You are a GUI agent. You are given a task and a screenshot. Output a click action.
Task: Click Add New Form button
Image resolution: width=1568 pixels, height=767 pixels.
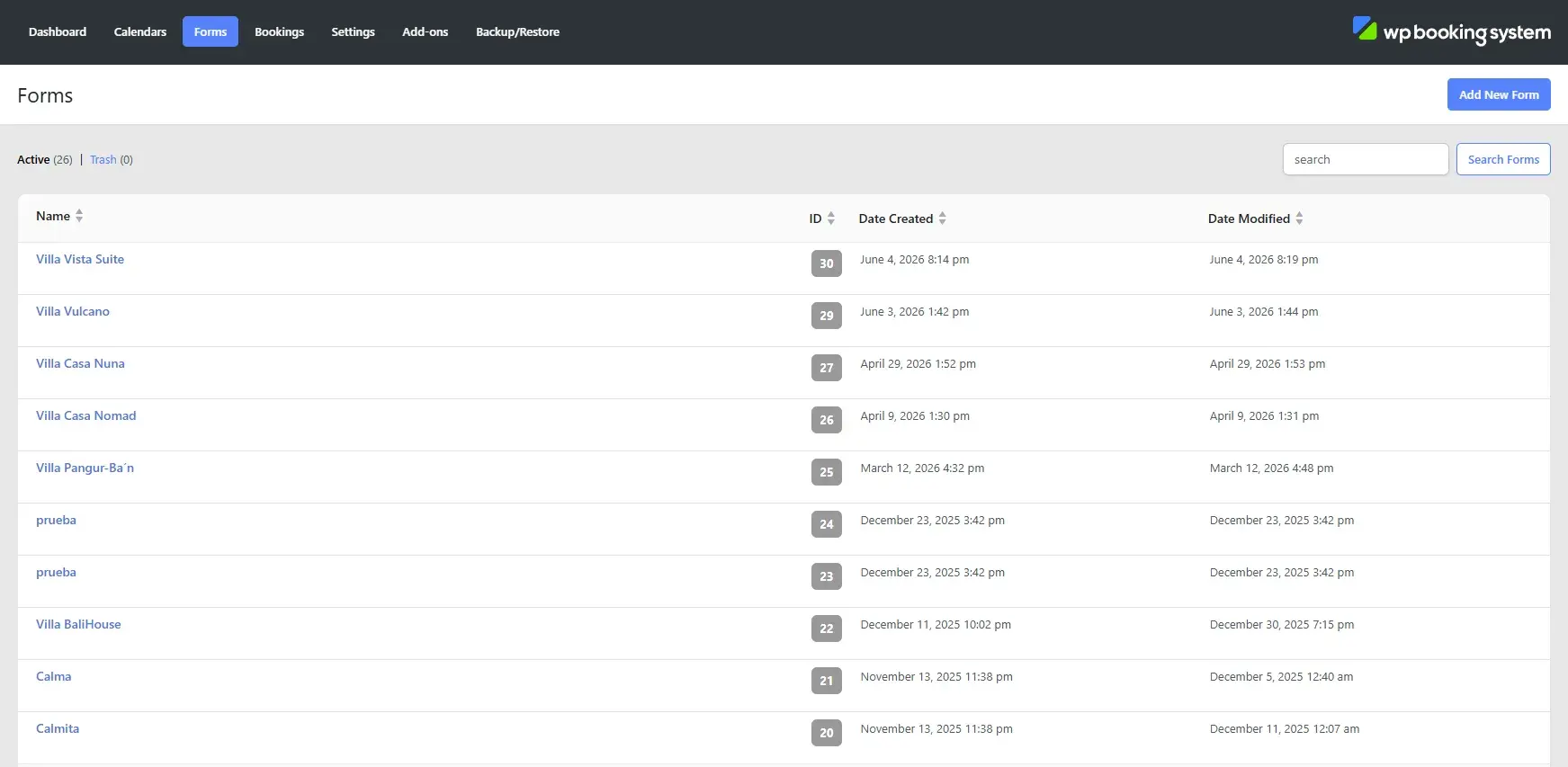pyautogui.click(x=1499, y=94)
